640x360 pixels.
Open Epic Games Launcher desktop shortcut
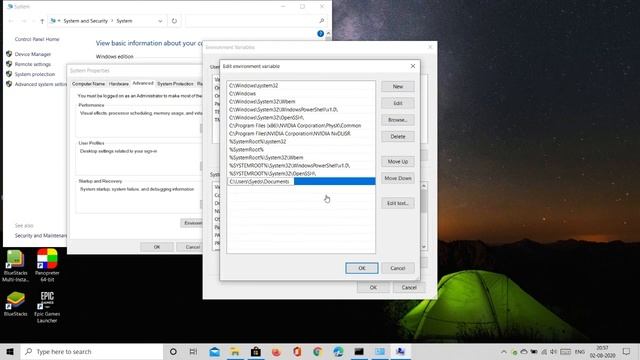(47, 307)
